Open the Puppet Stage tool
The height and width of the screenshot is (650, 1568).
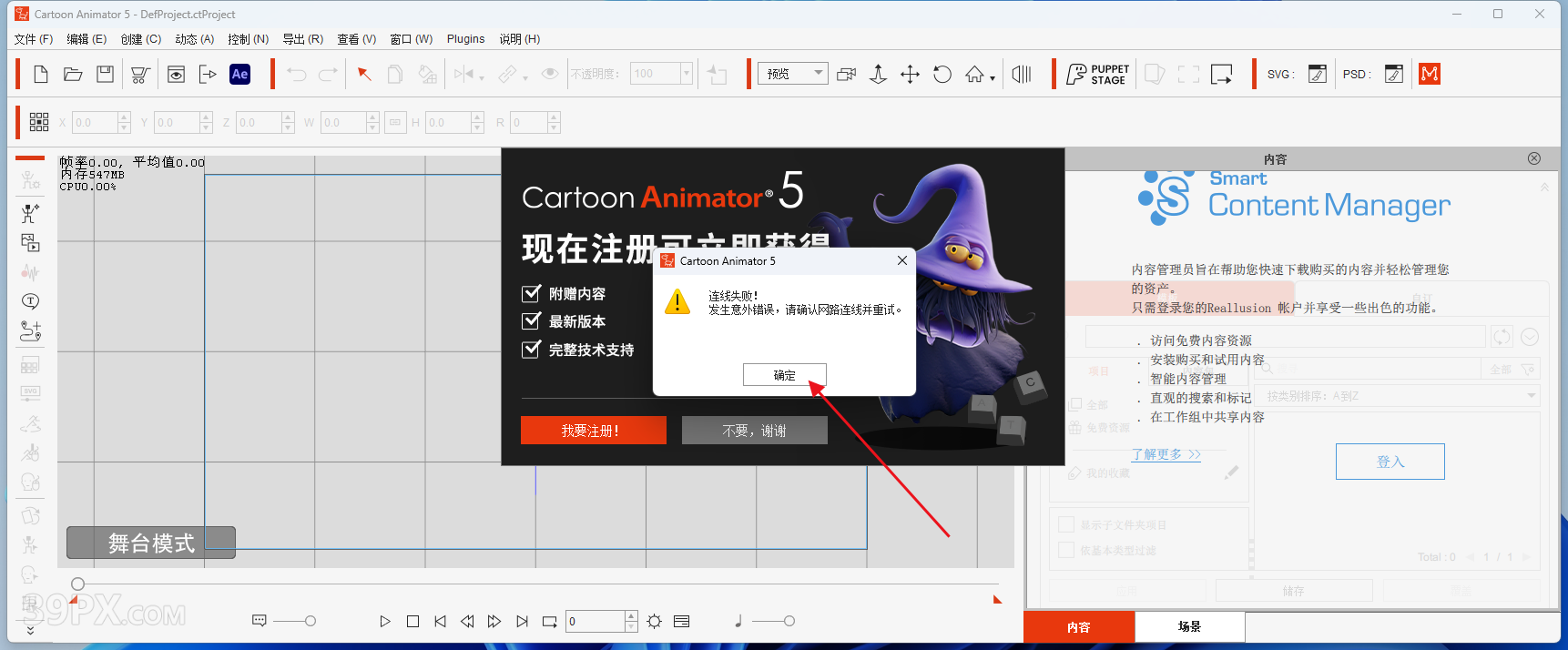[x=1097, y=75]
